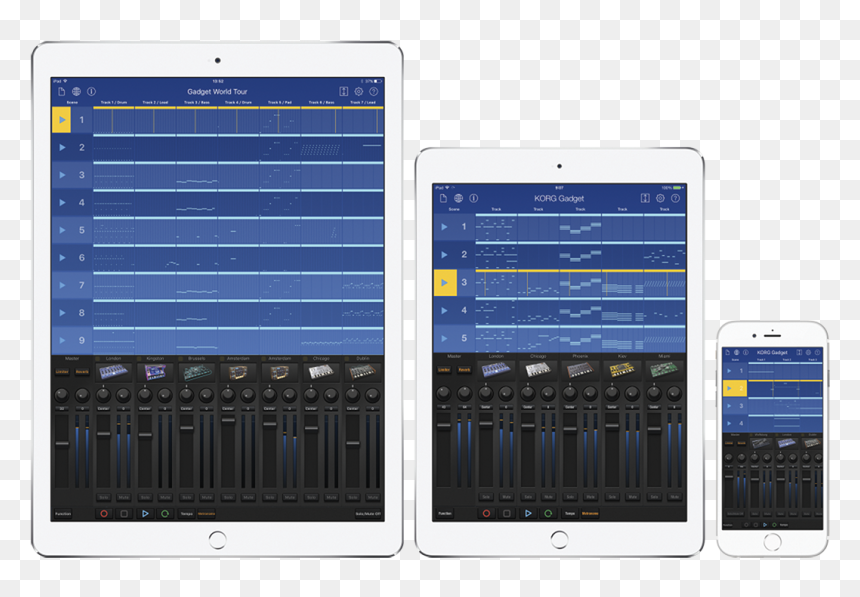860x597 pixels.
Task: Open the Function button on the middle iPad
Action: click(x=445, y=514)
